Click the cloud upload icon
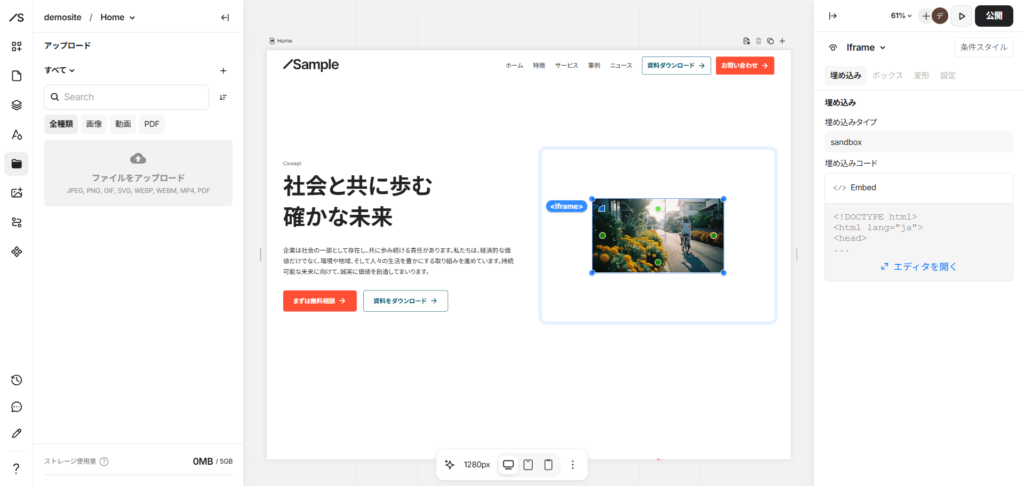This screenshot has height=486, width=1024. pyautogui.click(x=138, y=158)
